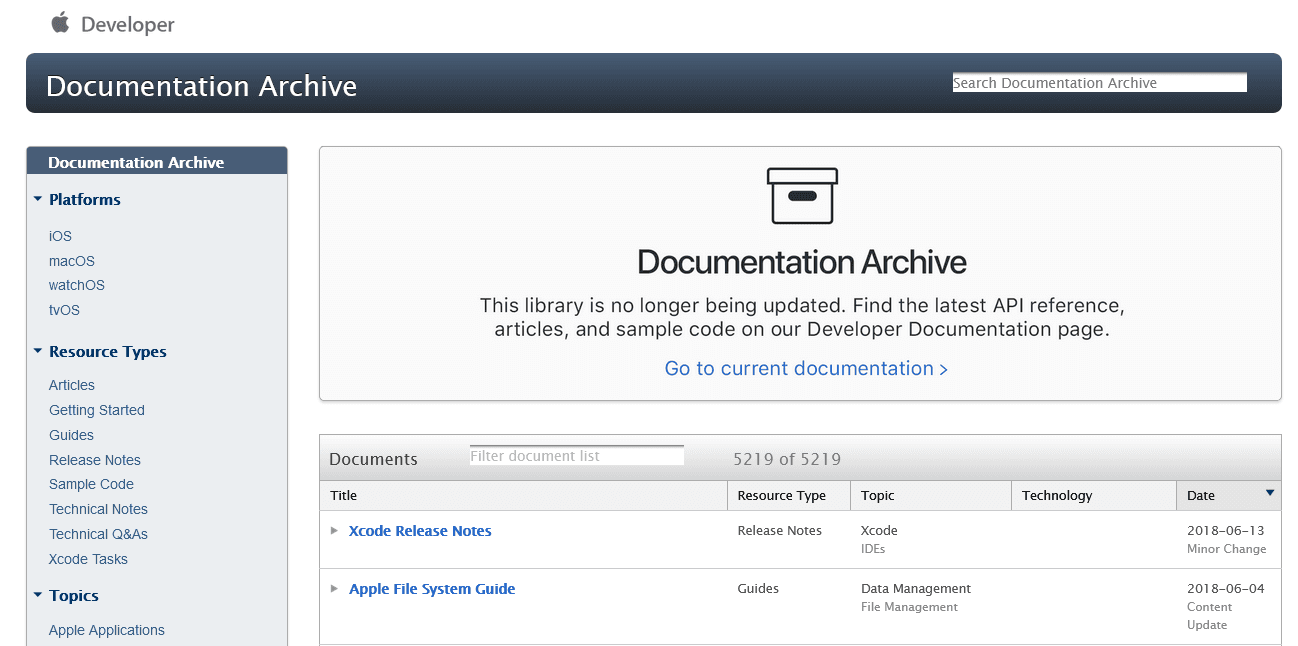Sort by Technology column header

1056,496
